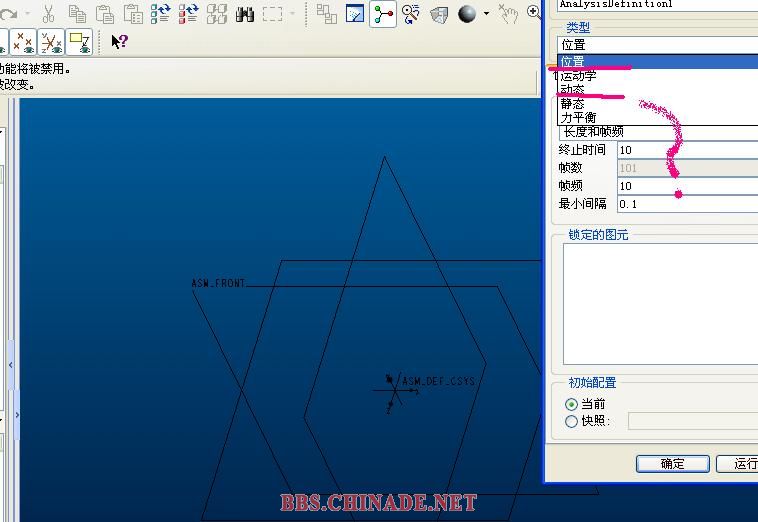Viewport: 758px width, 522px height.
Task: Click the 确定 button
Action: 672,464
